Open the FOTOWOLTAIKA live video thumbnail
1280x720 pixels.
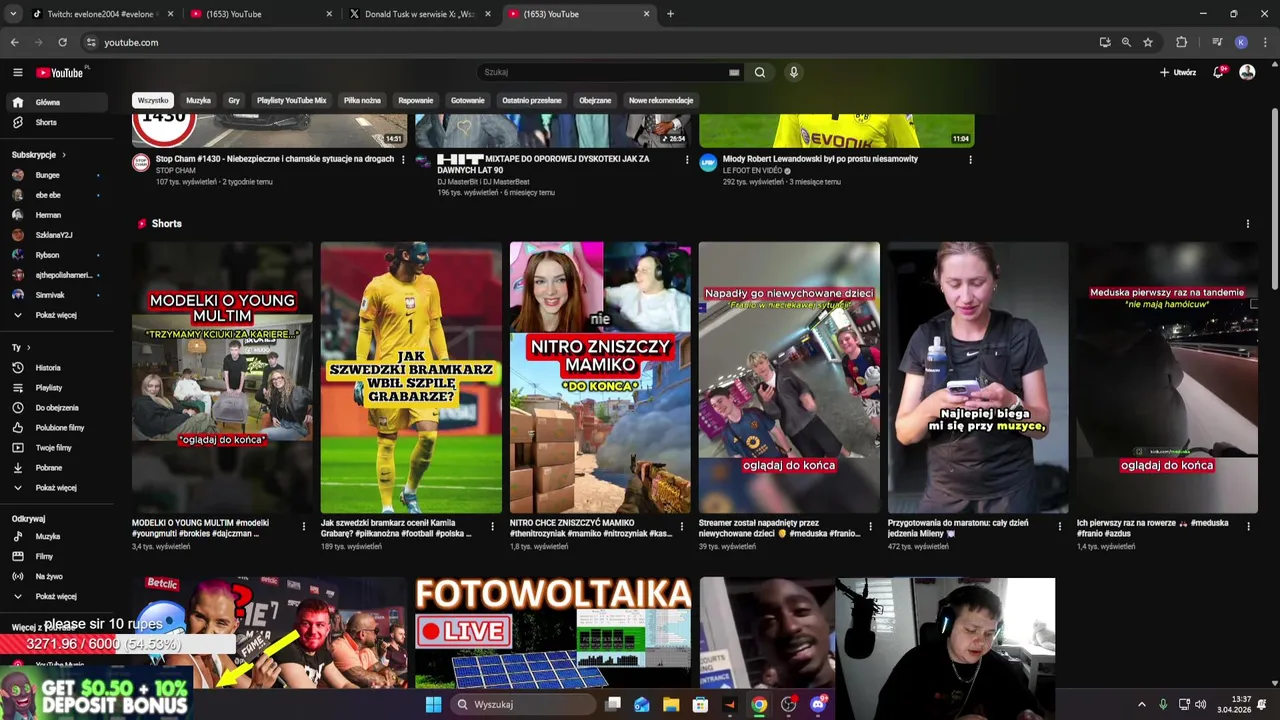pyautogui.click(x=553, y=633)
